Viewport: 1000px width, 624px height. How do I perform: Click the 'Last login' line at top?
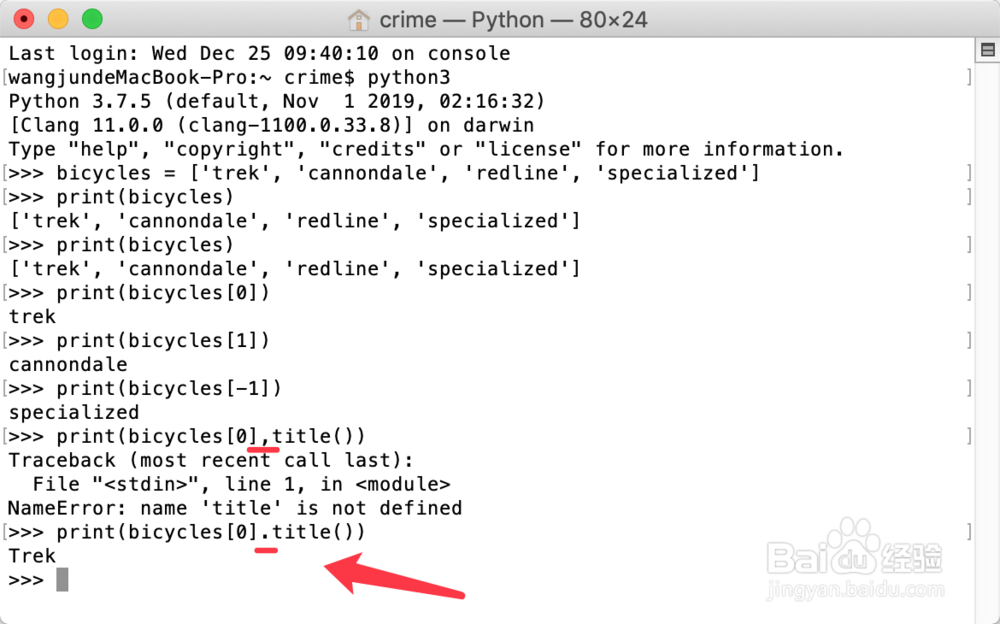pos(259,53)
